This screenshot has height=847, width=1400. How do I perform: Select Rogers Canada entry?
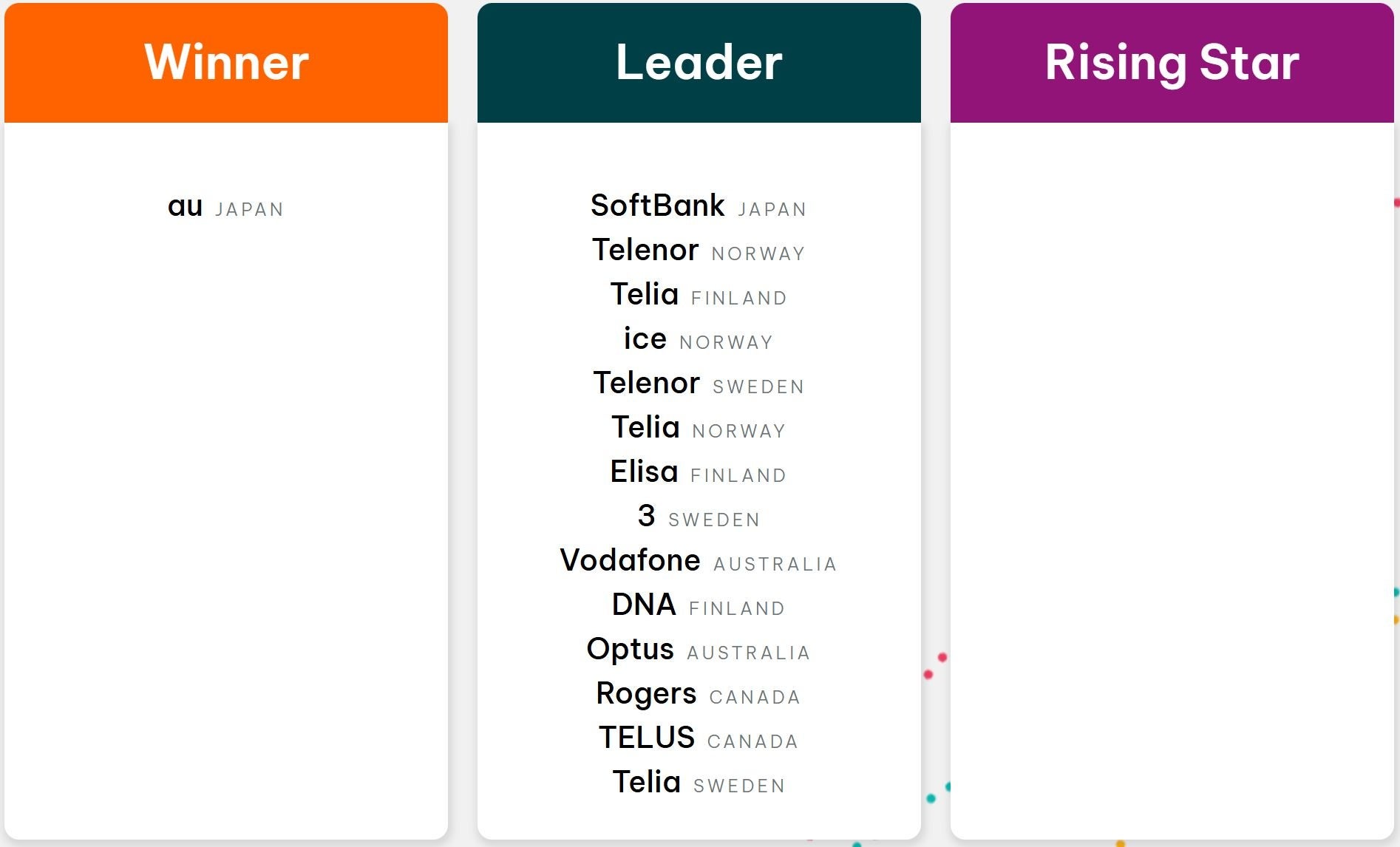(698, 694)
